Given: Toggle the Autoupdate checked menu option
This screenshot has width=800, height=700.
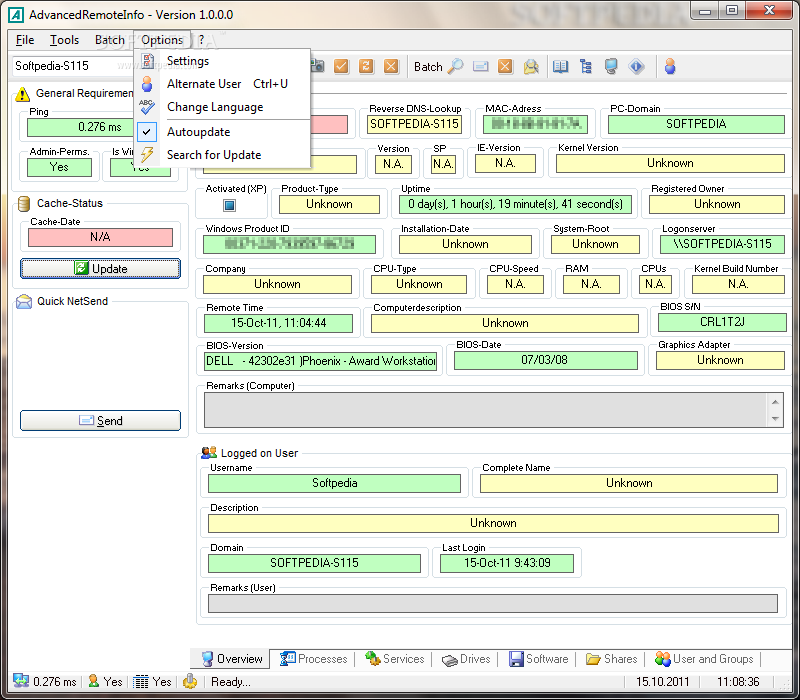Looking at the screenshot, I should (x=222, y=132).
